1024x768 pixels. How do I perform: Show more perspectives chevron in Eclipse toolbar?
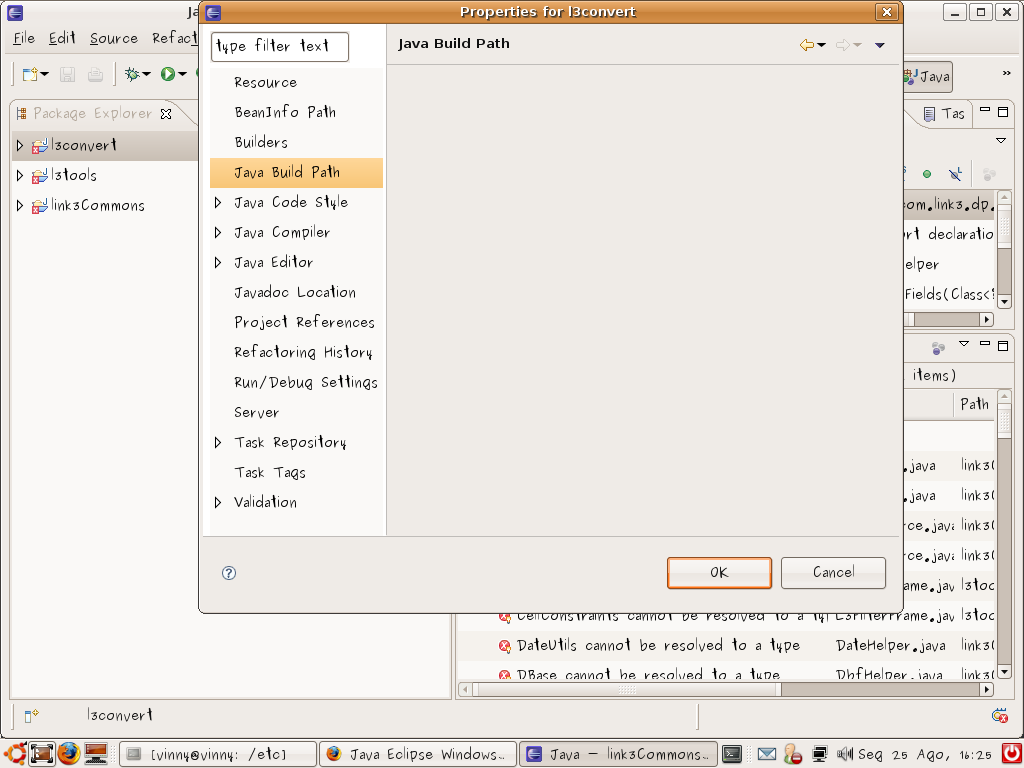[1006, 73]
